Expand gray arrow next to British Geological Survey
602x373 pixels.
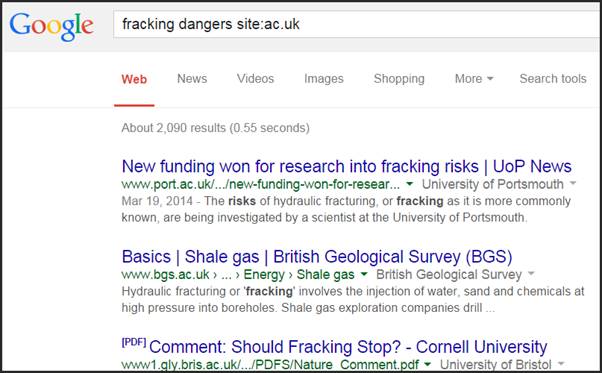531,274
